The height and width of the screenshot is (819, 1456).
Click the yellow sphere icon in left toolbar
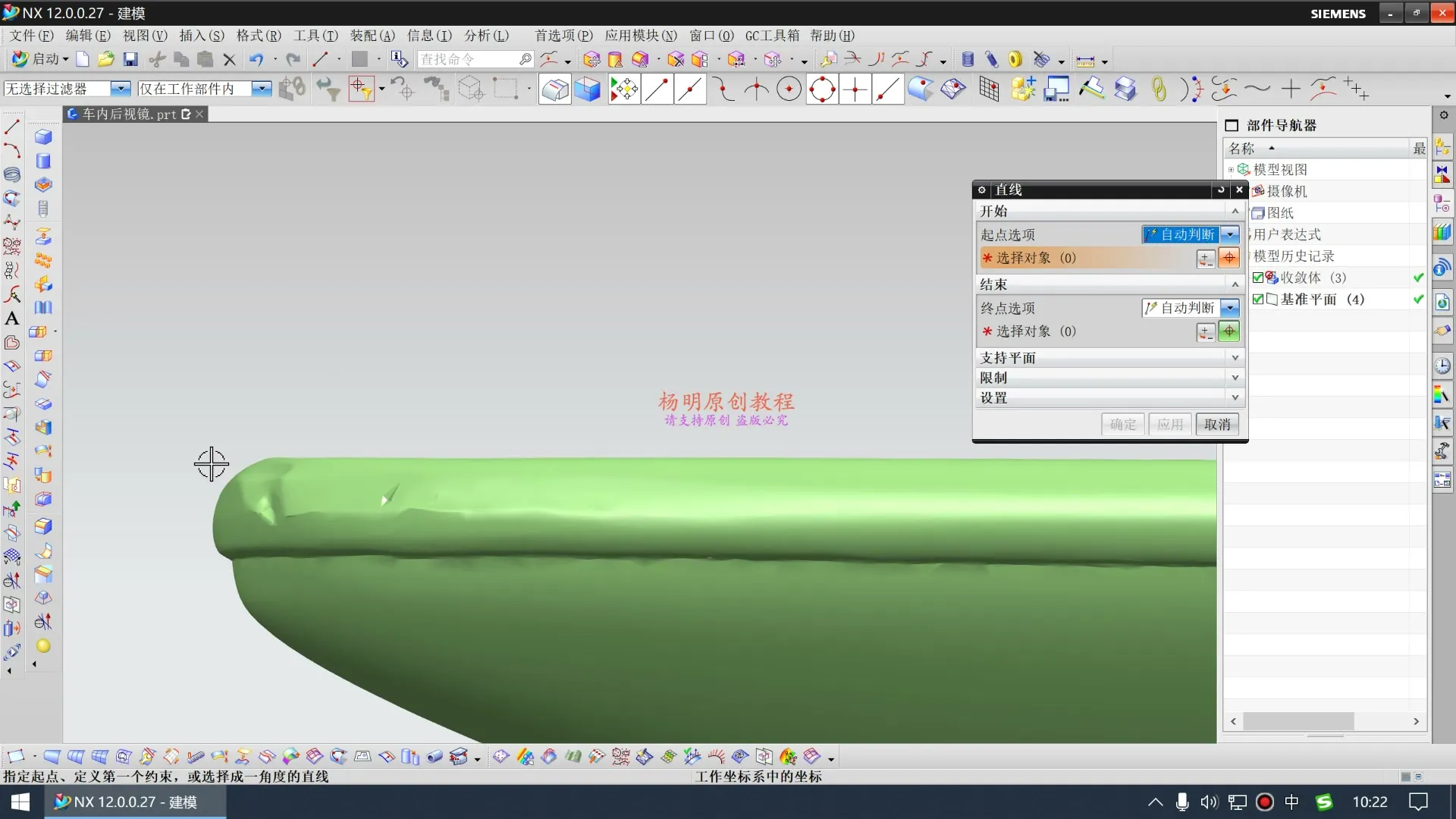[x=43, y=646]
